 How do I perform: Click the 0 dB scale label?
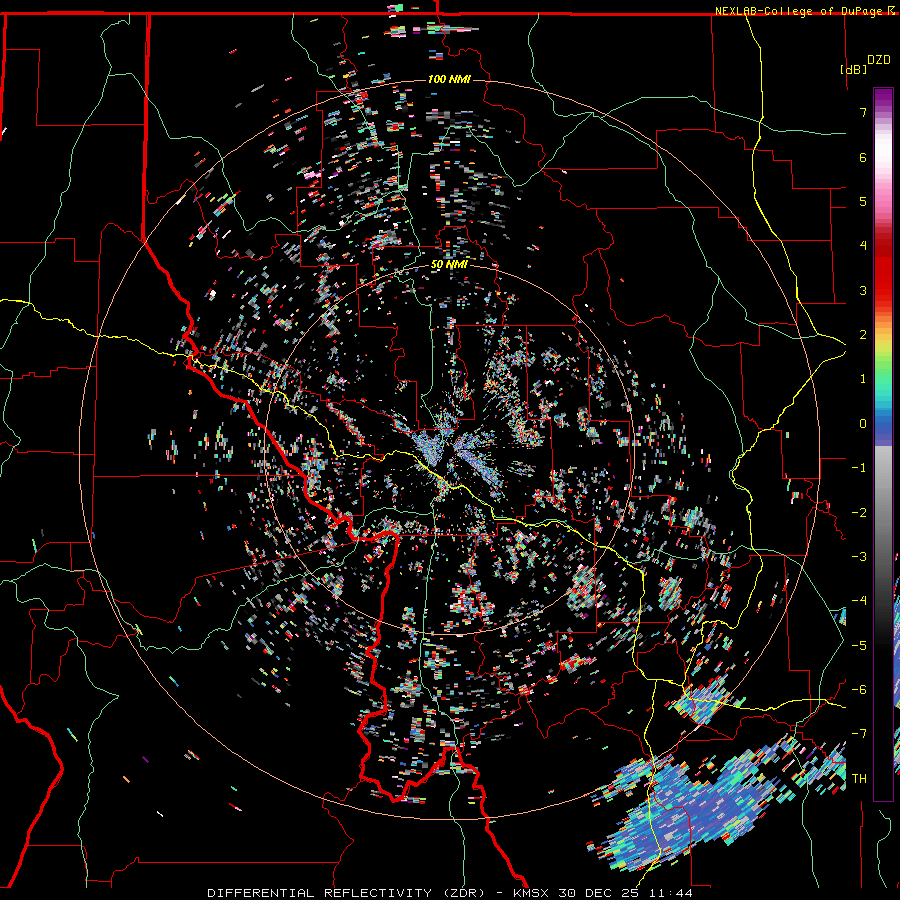pyautogui.click(x=863, y=424)
